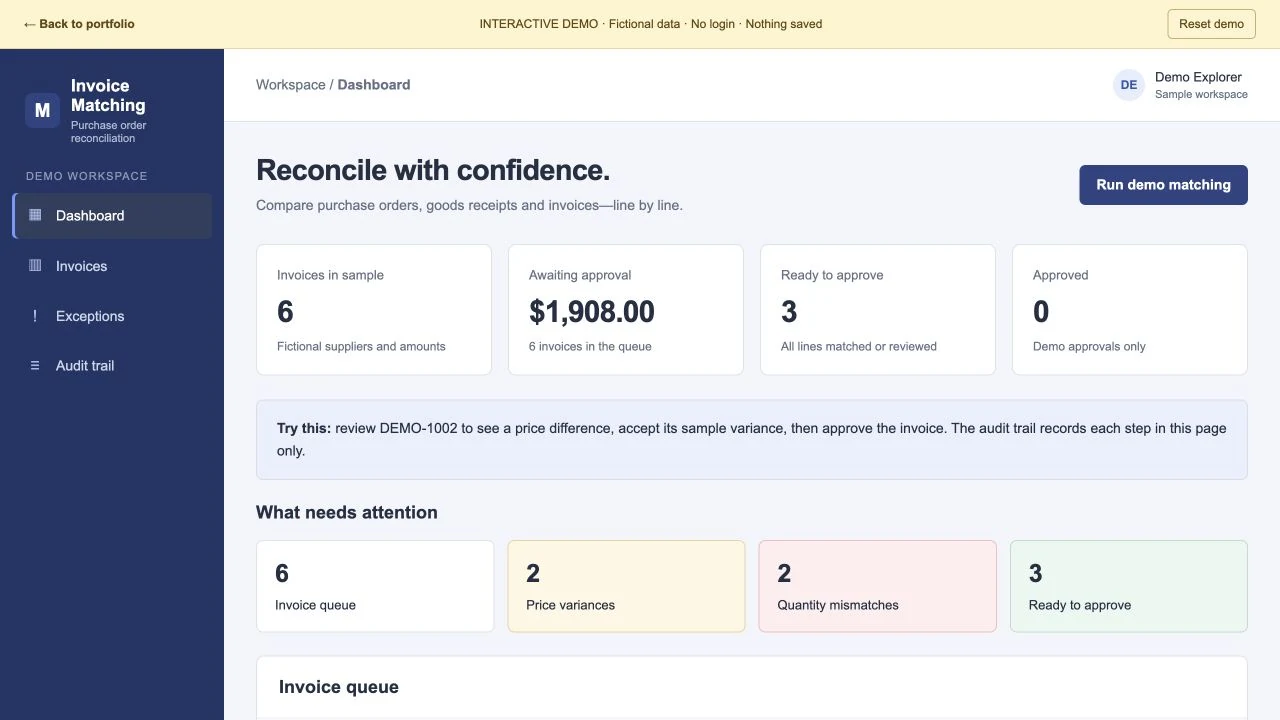Open the Price variances card
This screenshot has height=720, width=1280.
[626, 586]
